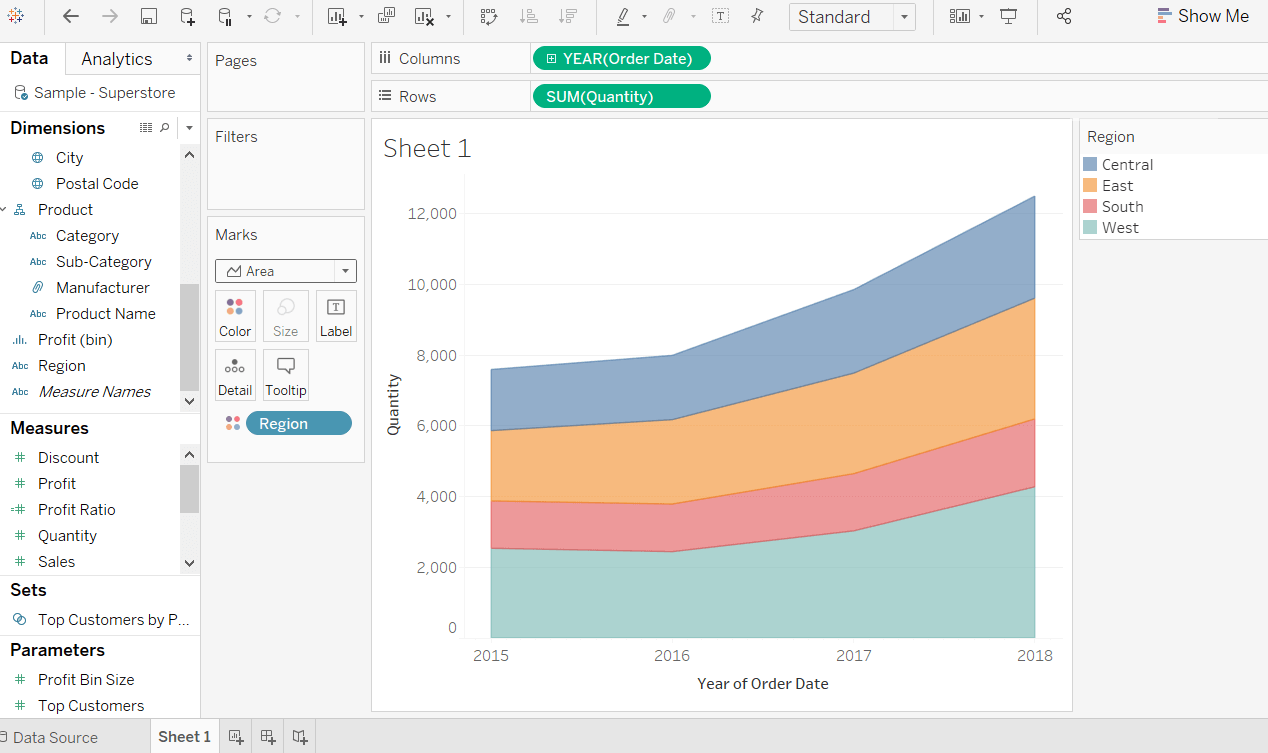Switch to the Analytics tab

117,59
